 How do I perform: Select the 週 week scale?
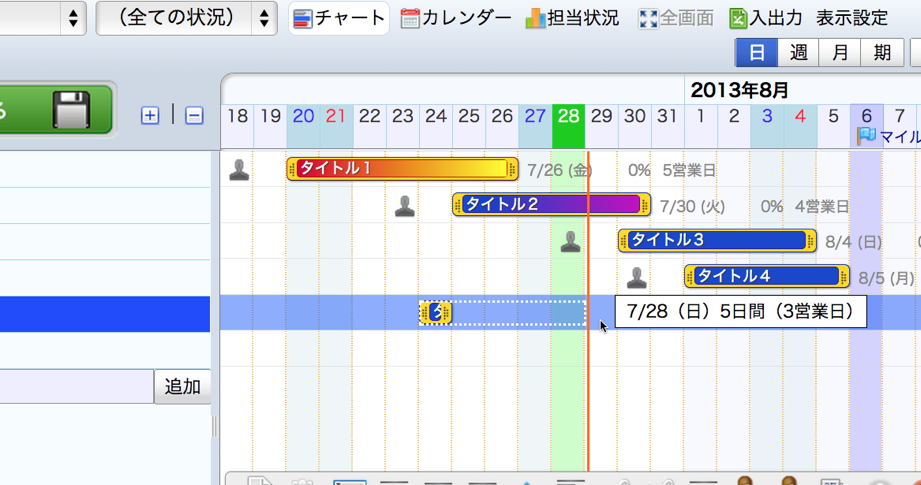798,53
